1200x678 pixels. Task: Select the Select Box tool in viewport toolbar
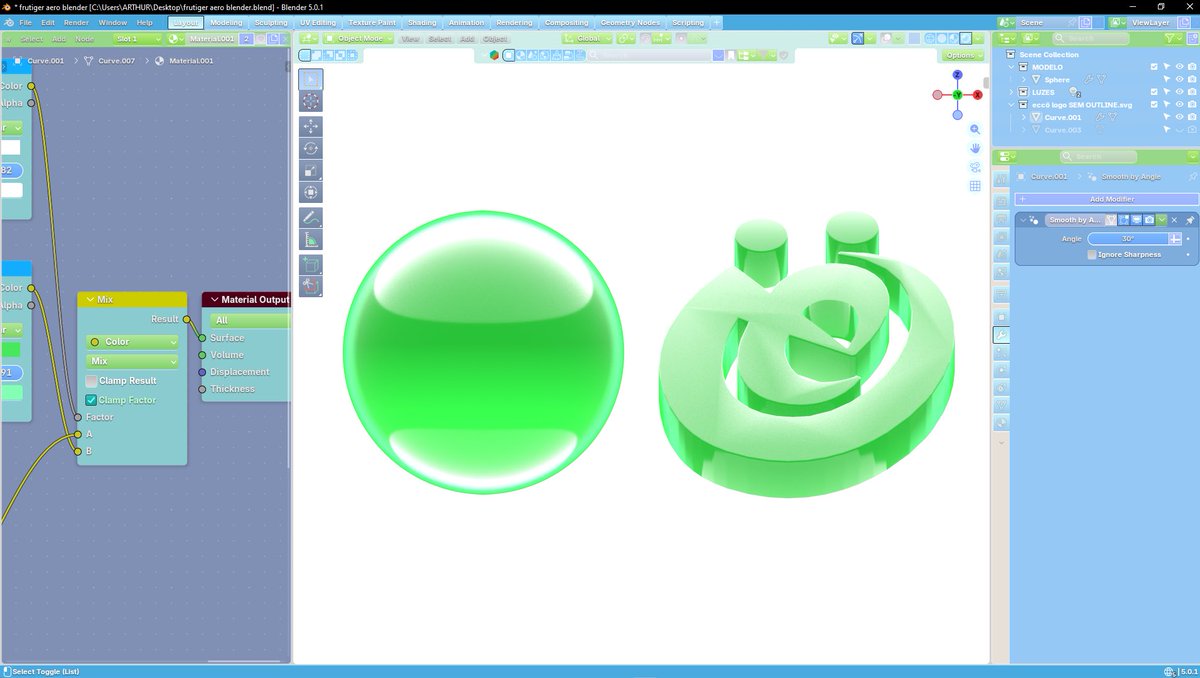tap(311, 79)
